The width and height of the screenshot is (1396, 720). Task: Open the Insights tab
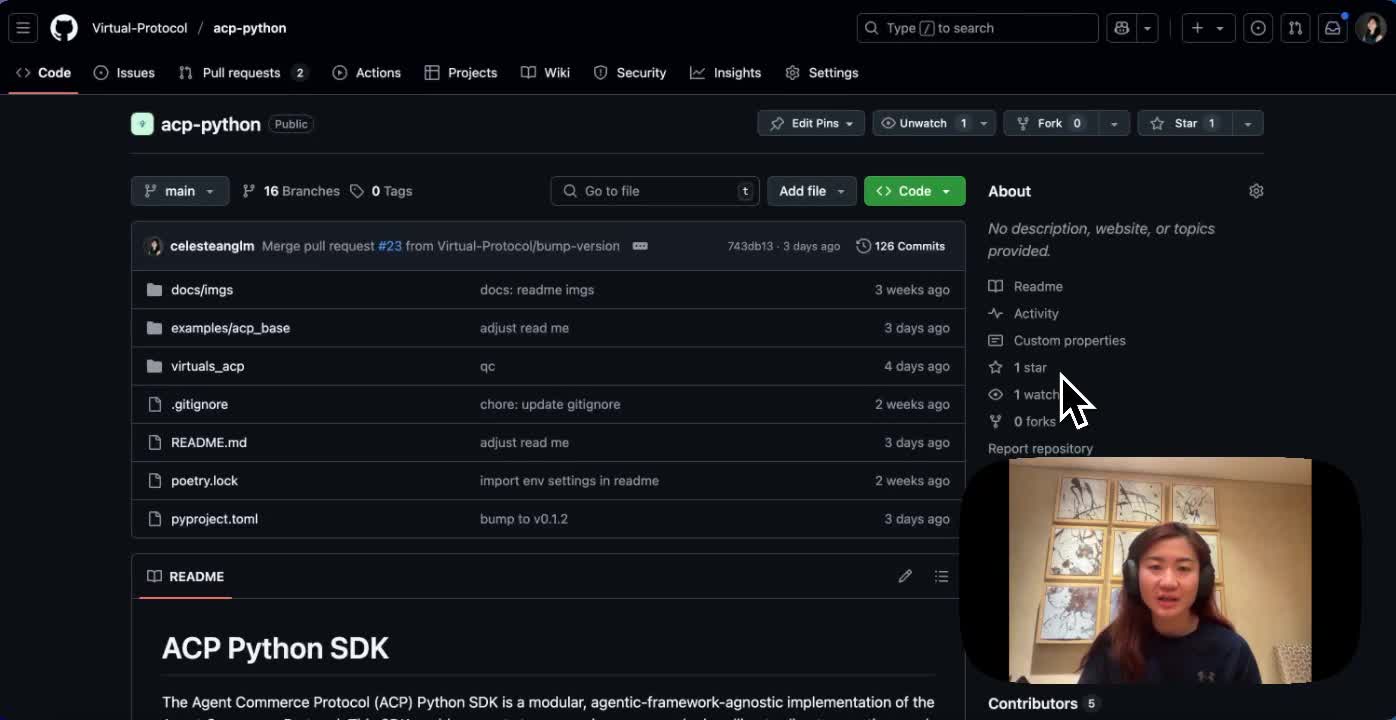(x=725, y=73)
